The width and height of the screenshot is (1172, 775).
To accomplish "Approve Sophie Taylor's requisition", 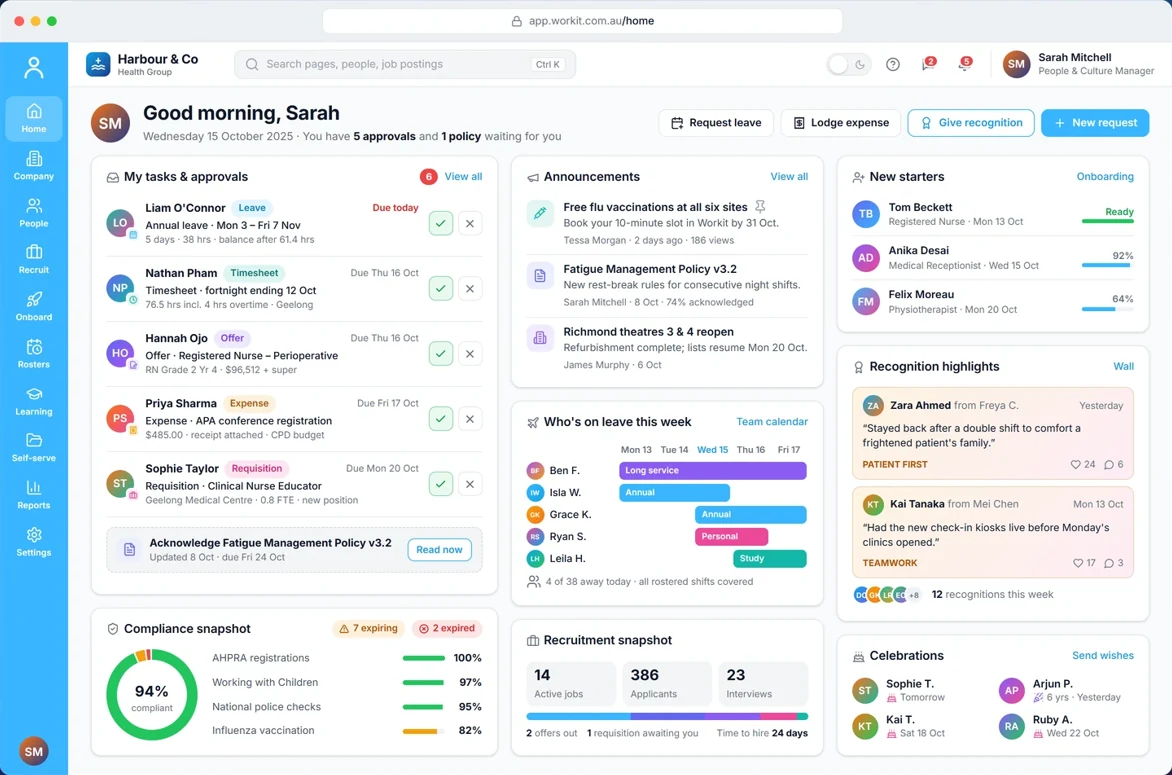I will point(441,484).
